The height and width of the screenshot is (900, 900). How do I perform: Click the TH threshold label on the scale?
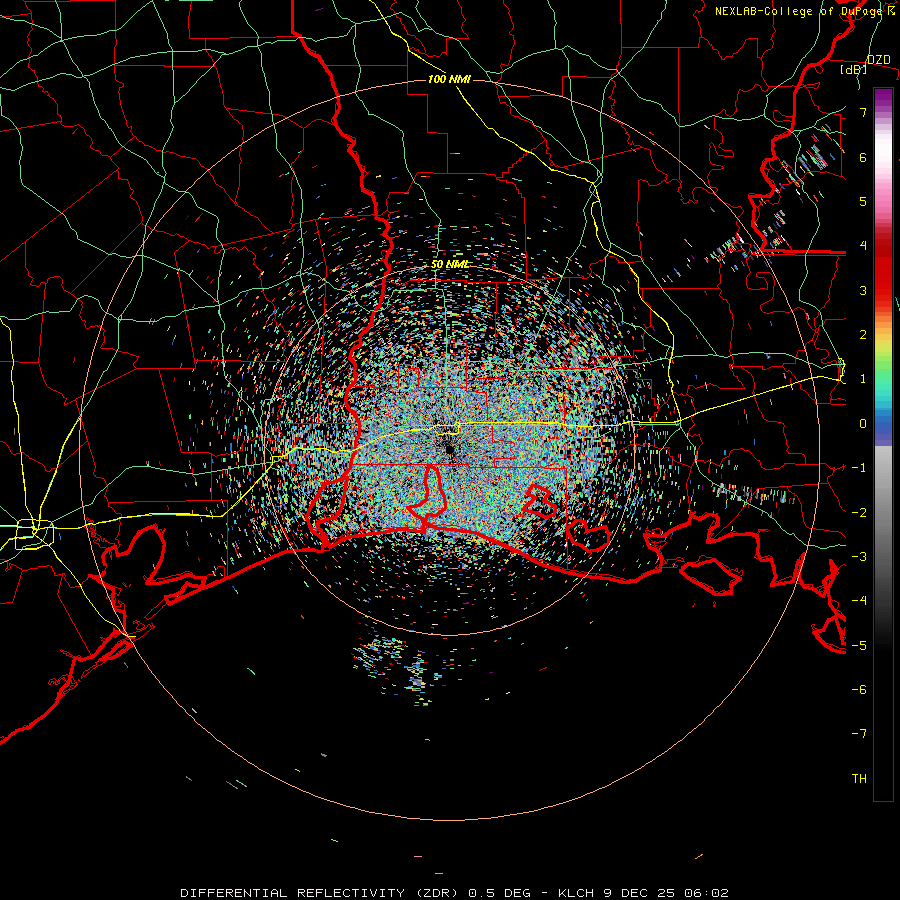(859, 779)
